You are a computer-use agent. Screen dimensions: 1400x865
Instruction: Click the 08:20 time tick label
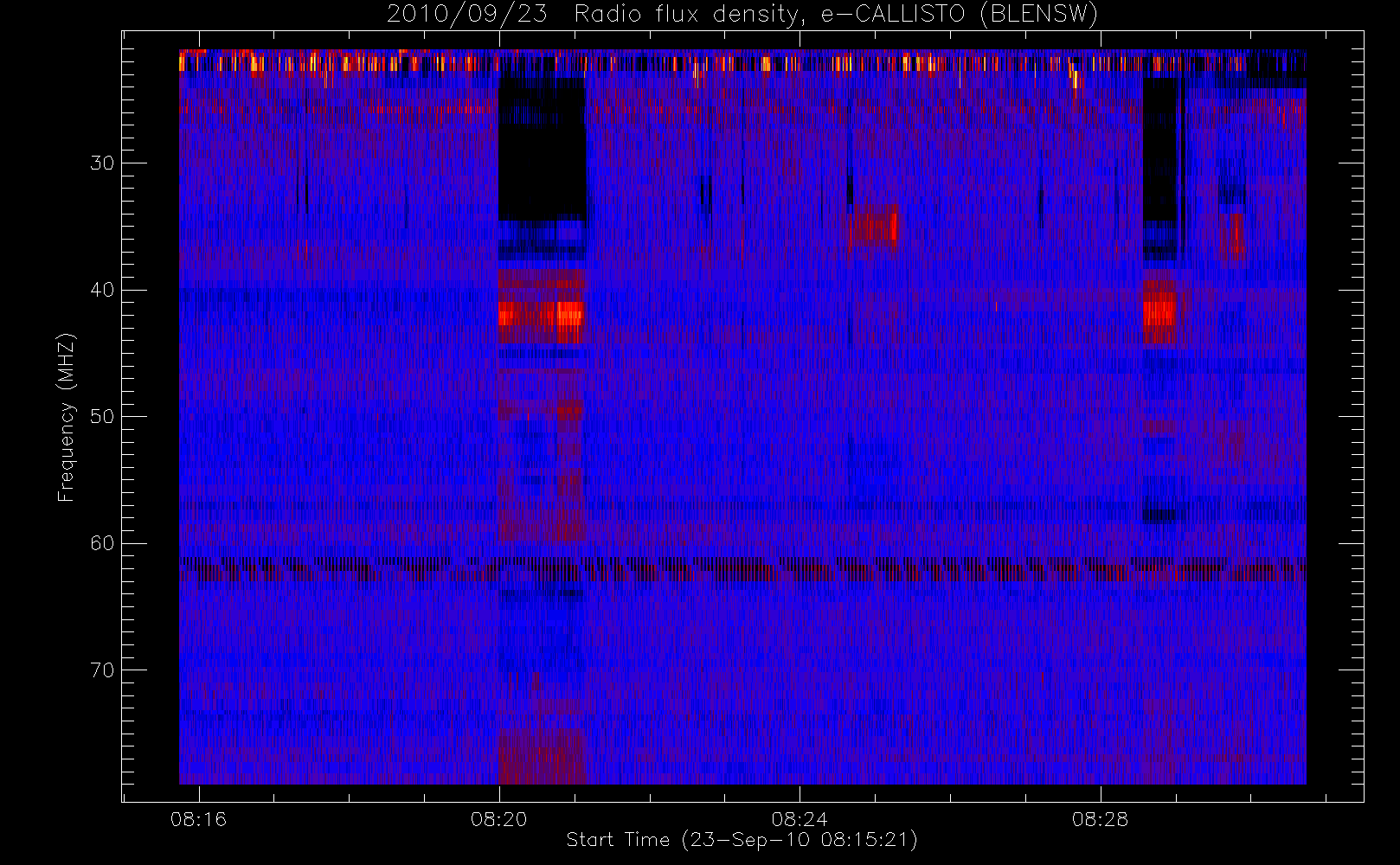point(498,819)
